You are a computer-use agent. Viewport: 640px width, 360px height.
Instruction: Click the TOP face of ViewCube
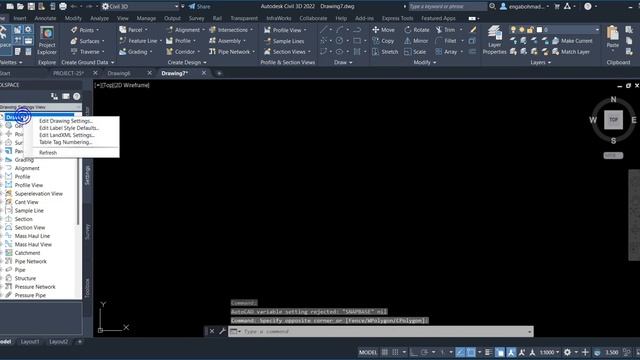click(x=613, y=120)
